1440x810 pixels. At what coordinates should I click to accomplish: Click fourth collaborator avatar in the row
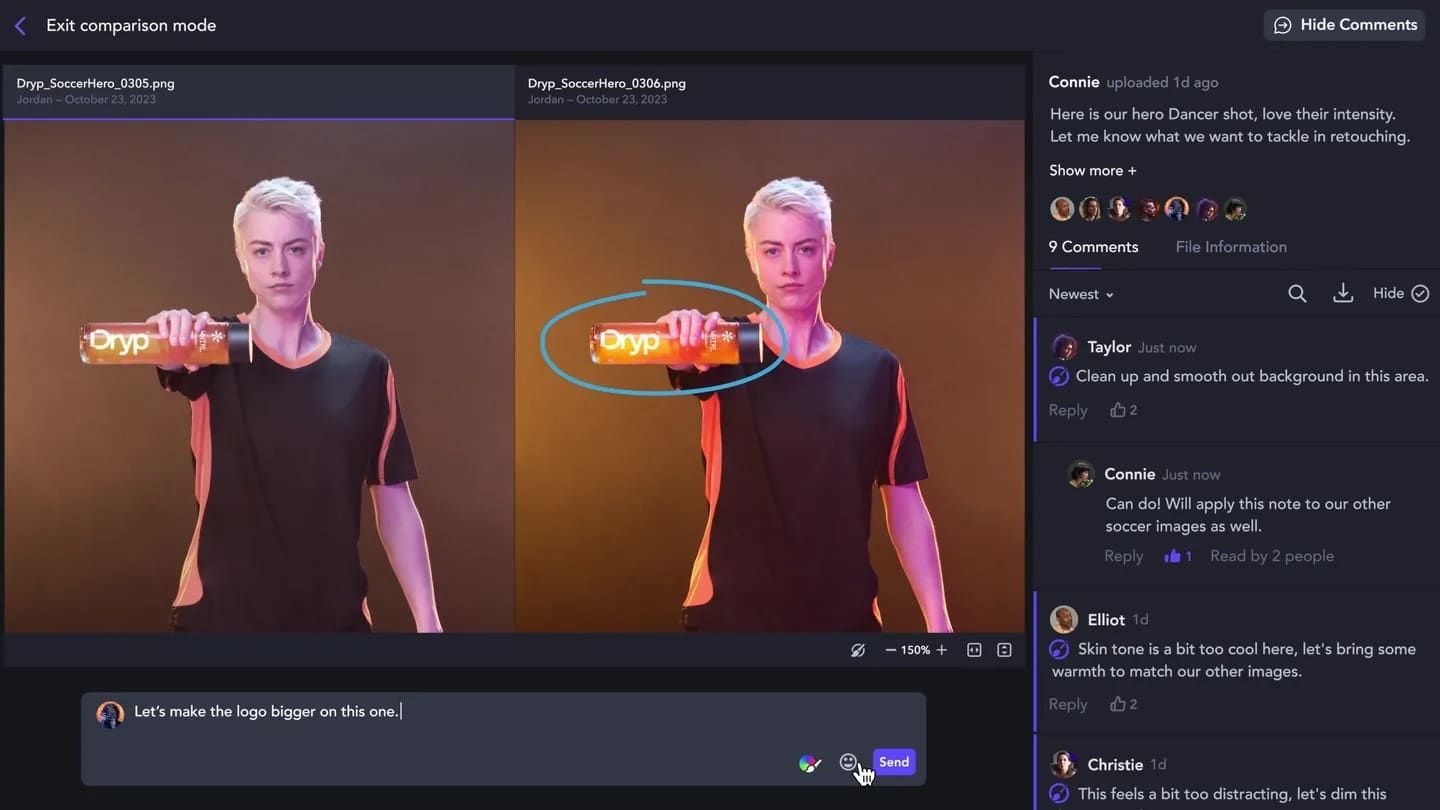pos(1149,209)
